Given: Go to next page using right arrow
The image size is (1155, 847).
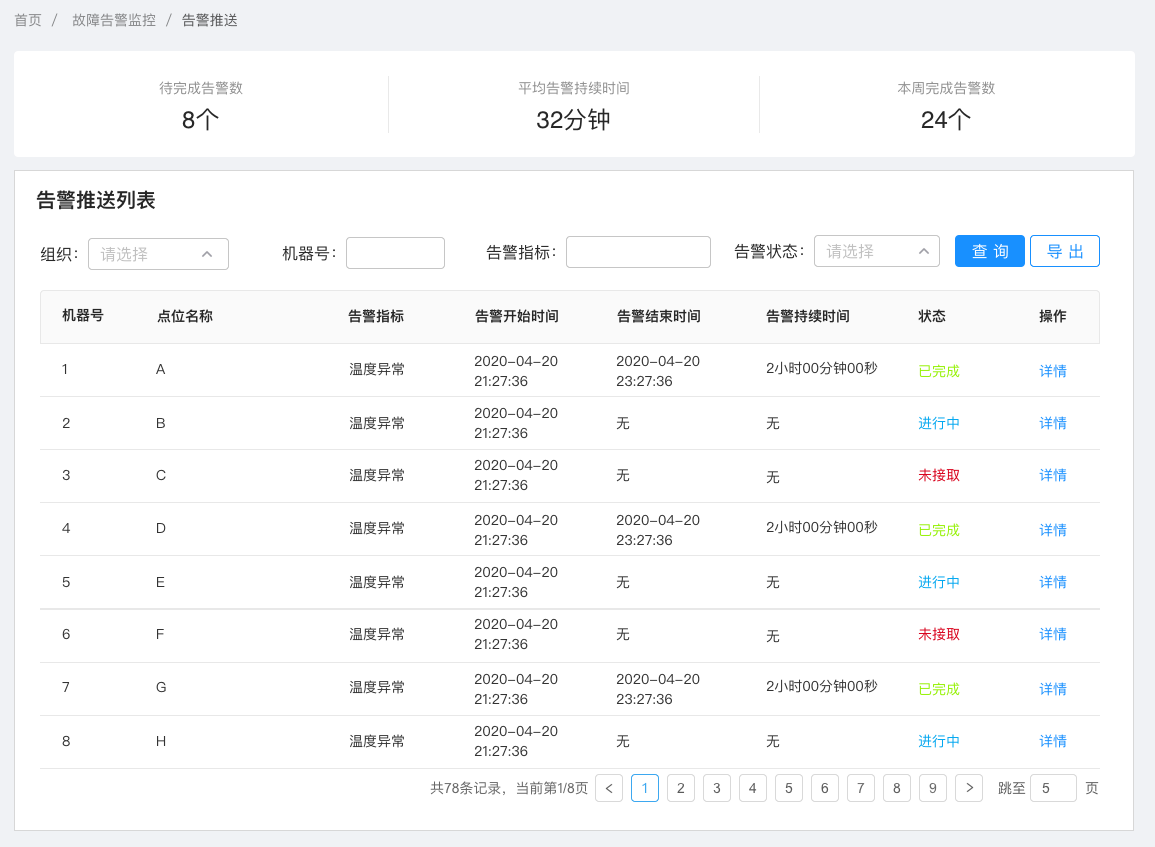Looking at the screenshot, I should pos(968,788).
